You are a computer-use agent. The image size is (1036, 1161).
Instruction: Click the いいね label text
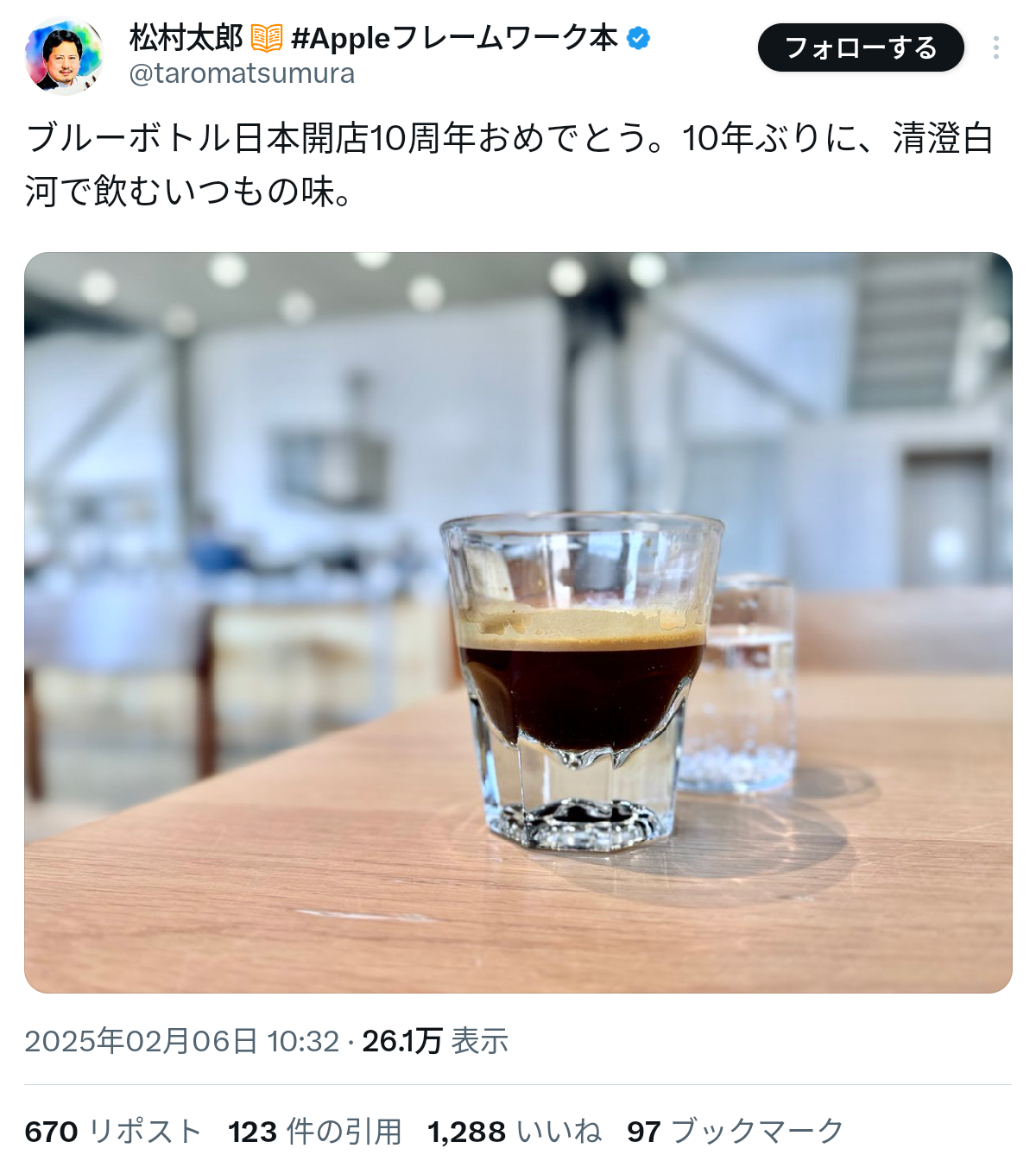[x=559, y=1131]
